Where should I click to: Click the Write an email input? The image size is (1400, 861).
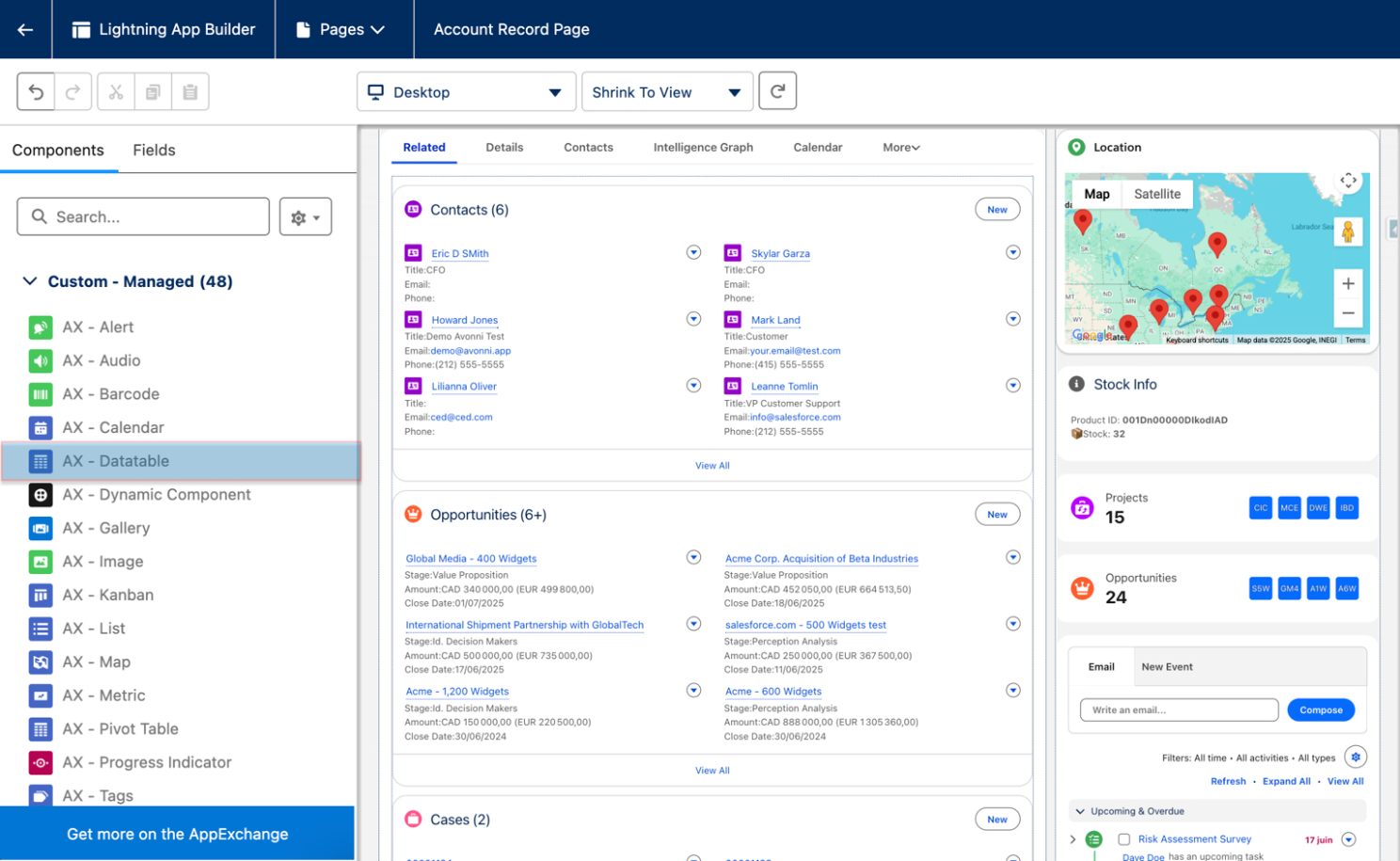tap(1179, 710)
